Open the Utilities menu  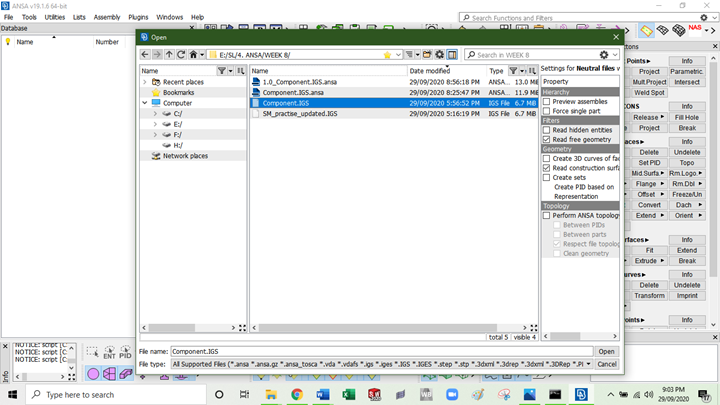[x=55, y=17]
